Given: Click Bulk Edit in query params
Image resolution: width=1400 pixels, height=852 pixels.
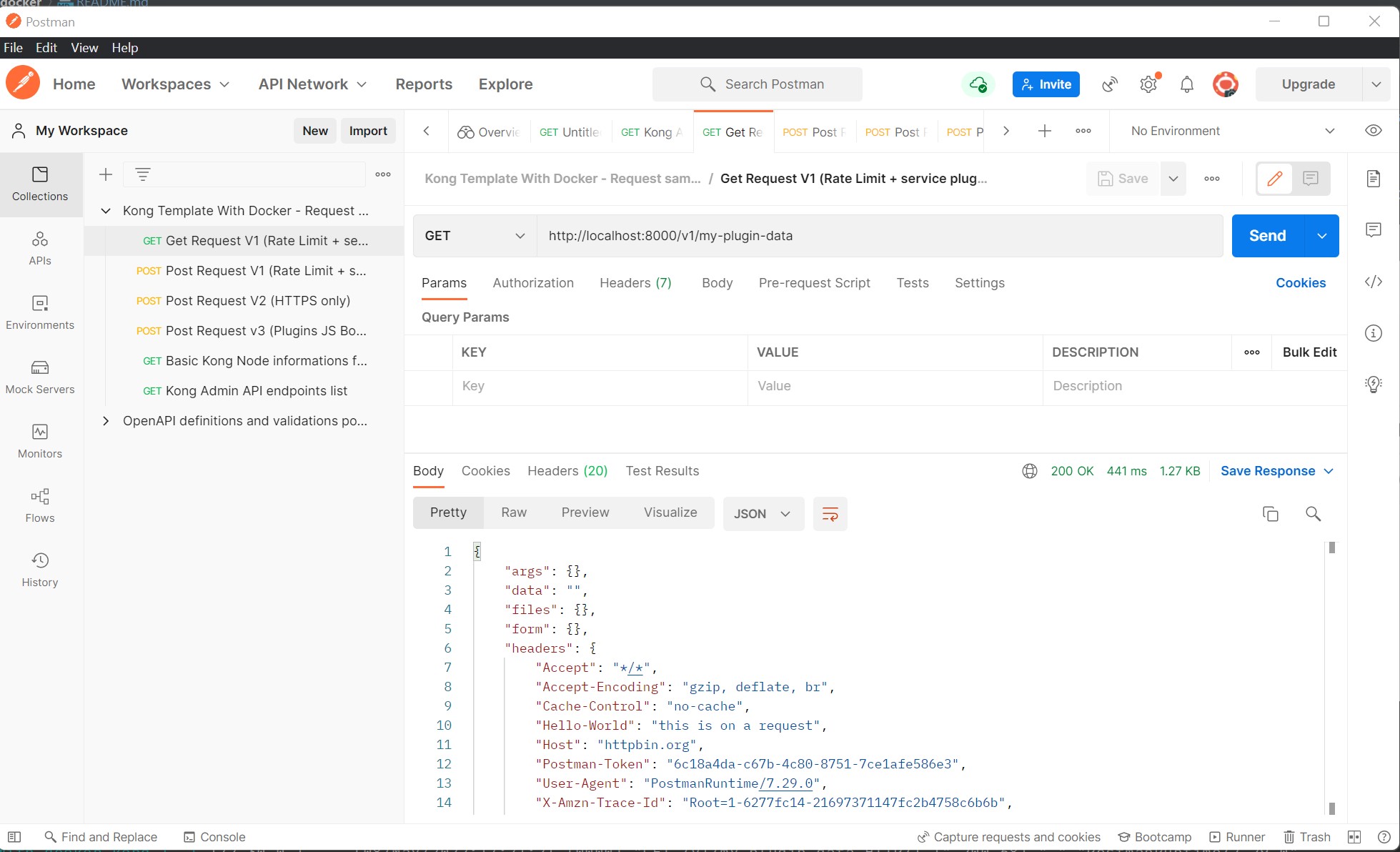Looking at the screenshot, I should pos(1309,352).
